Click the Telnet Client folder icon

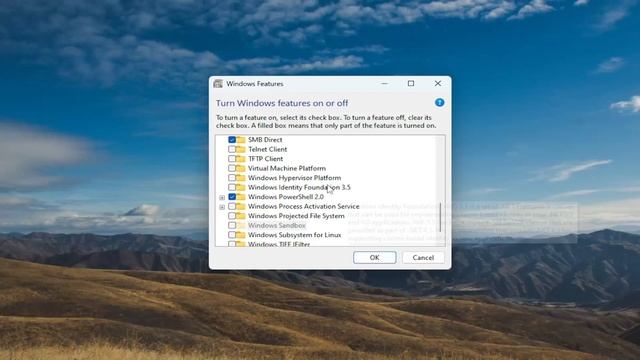point(241,149)
